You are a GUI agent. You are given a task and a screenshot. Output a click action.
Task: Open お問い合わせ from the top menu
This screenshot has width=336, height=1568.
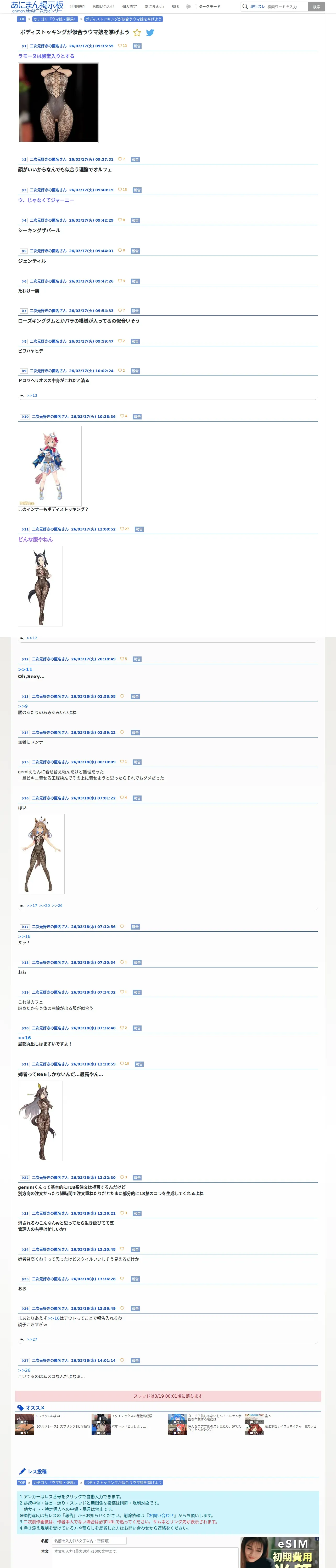coord(103,7)
